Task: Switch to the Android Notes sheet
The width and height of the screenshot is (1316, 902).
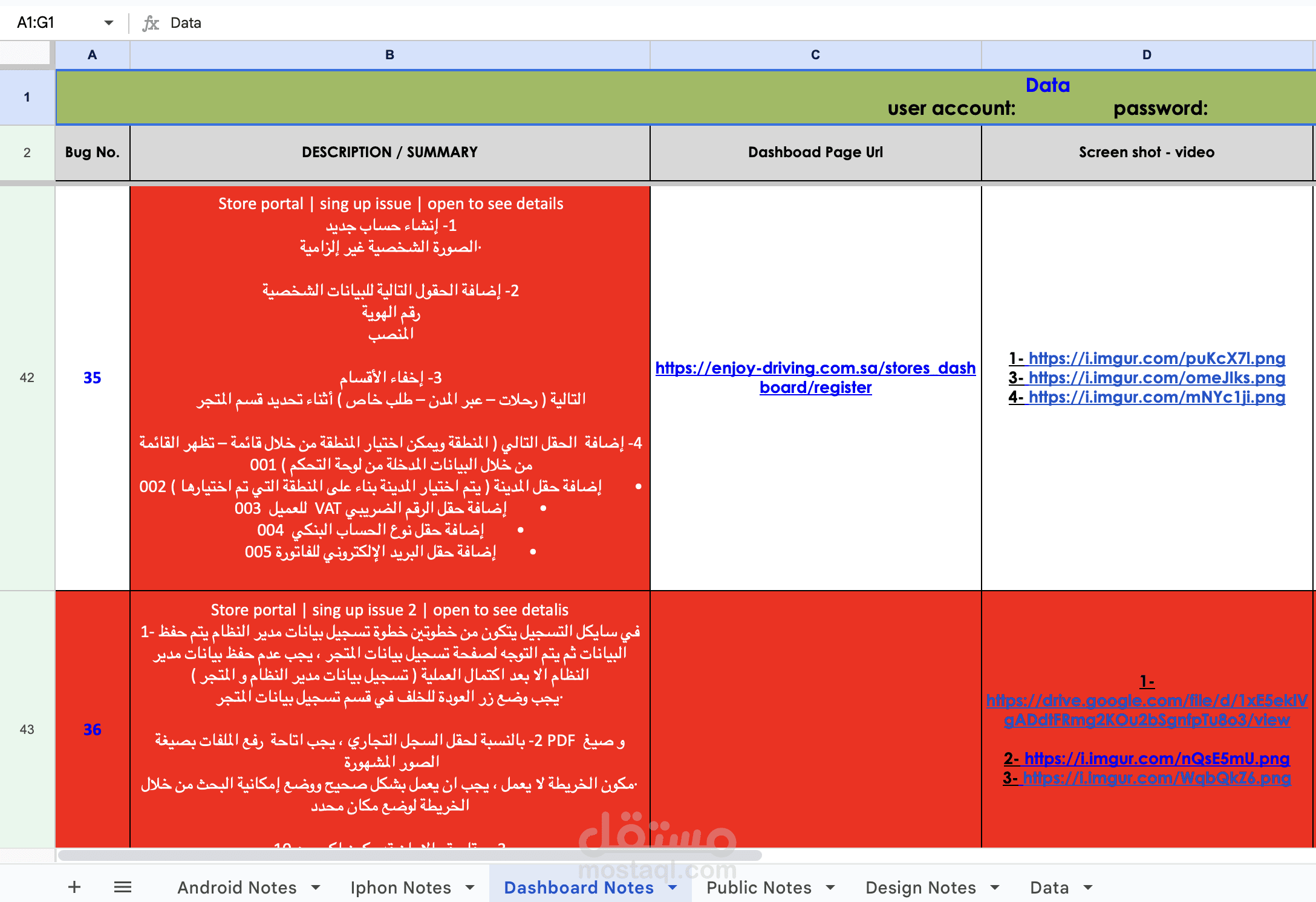Action: click(x=236, y=887)
